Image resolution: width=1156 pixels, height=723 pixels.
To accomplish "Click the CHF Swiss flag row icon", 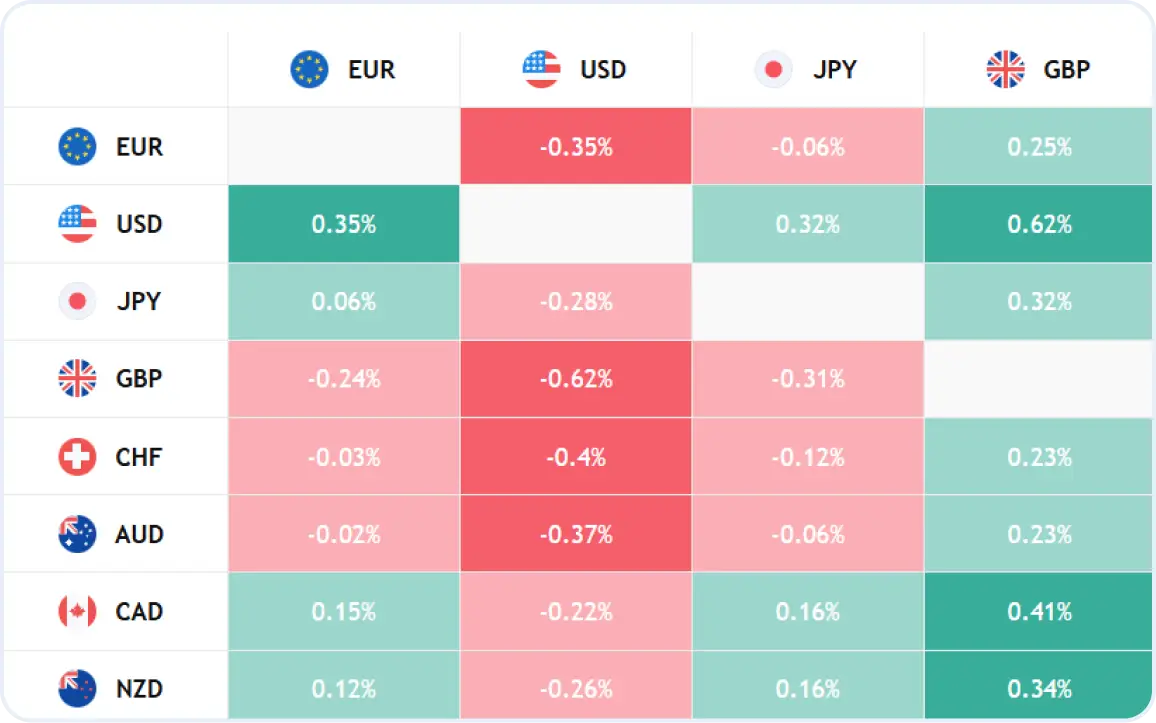I will click(x=77, y=457).
